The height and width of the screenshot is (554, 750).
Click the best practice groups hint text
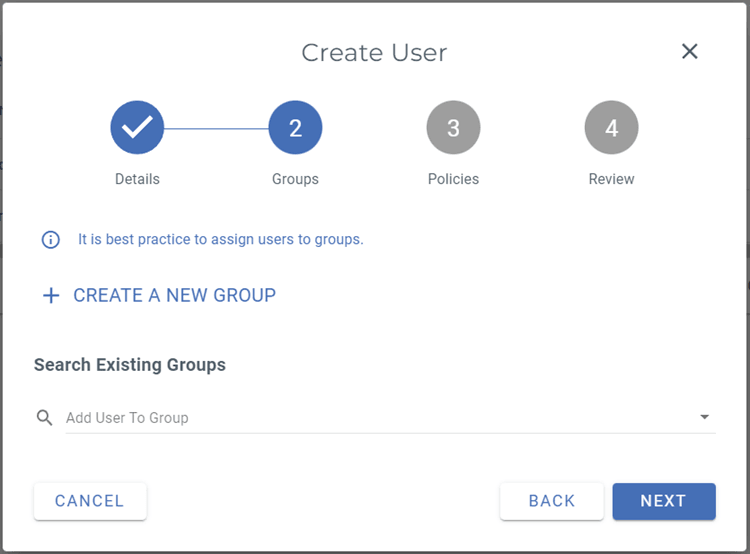[x=220, y=240]
